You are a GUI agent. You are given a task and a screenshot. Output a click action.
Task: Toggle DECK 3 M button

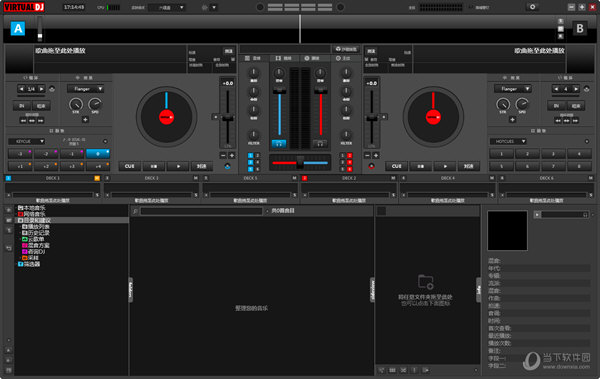pyautogui.click(x=196, y=178)
